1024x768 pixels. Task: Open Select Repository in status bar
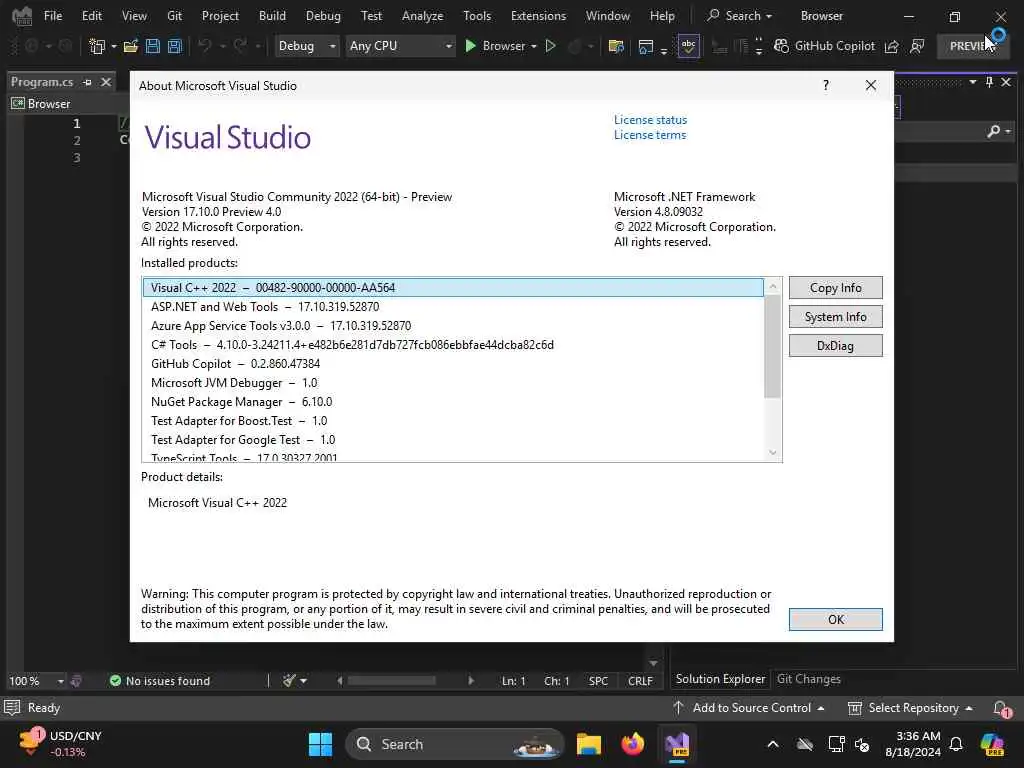coord(910,708)
